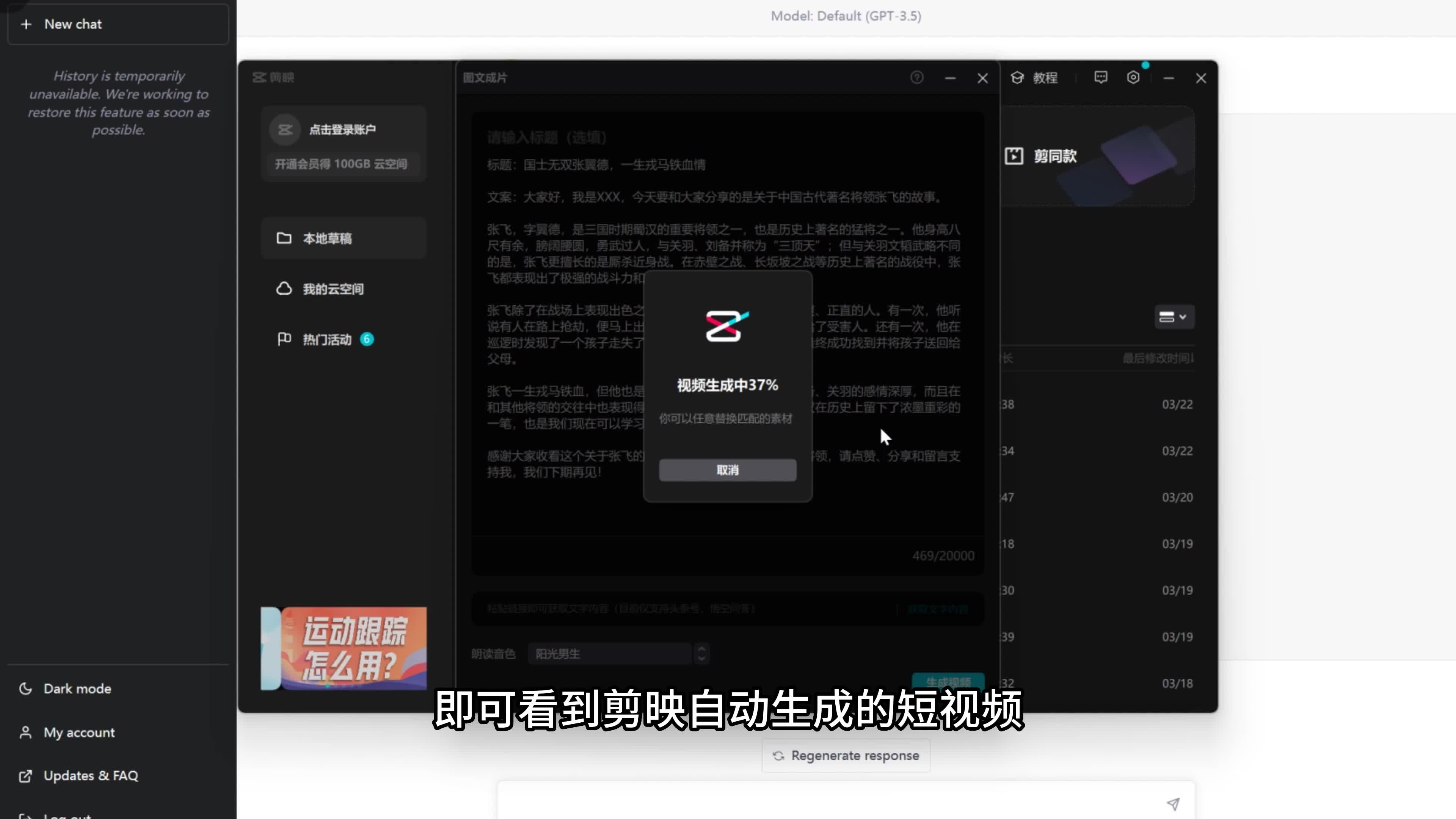
Task: Click the 生成视频 generate video button
Action: pyautogui.click(x=948, y=682)
